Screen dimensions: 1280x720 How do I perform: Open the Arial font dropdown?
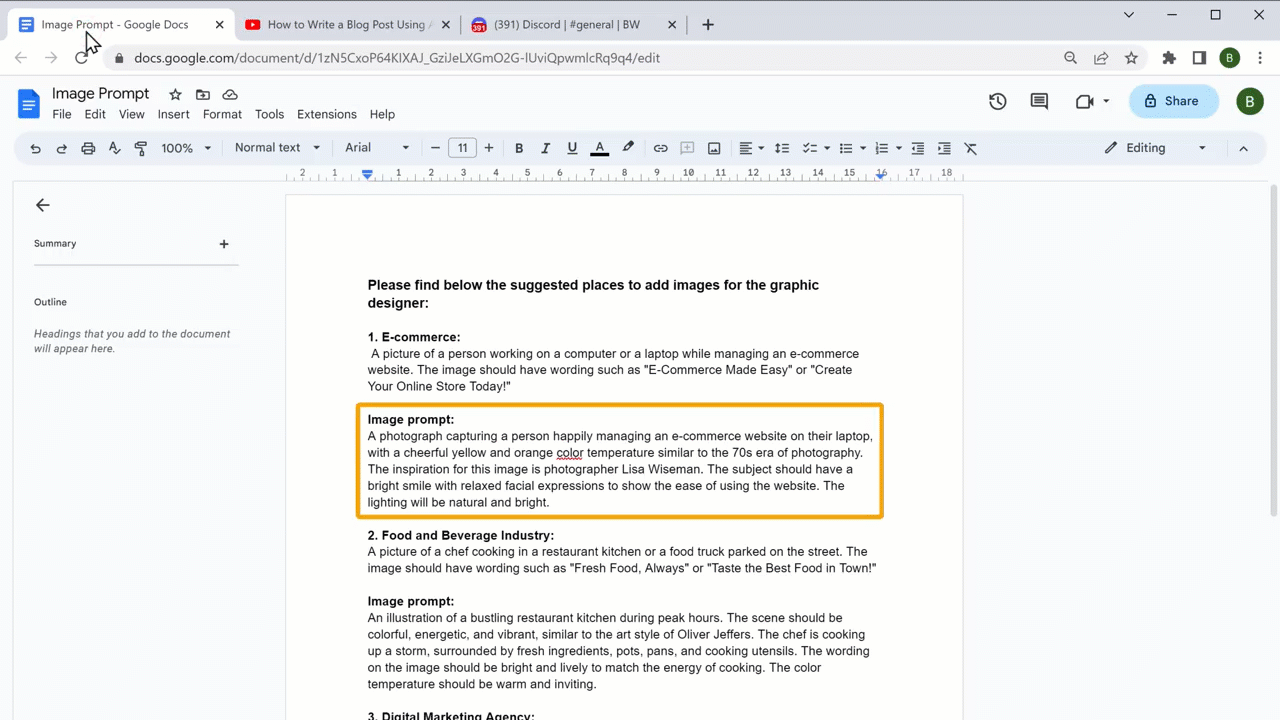(377, 148)
